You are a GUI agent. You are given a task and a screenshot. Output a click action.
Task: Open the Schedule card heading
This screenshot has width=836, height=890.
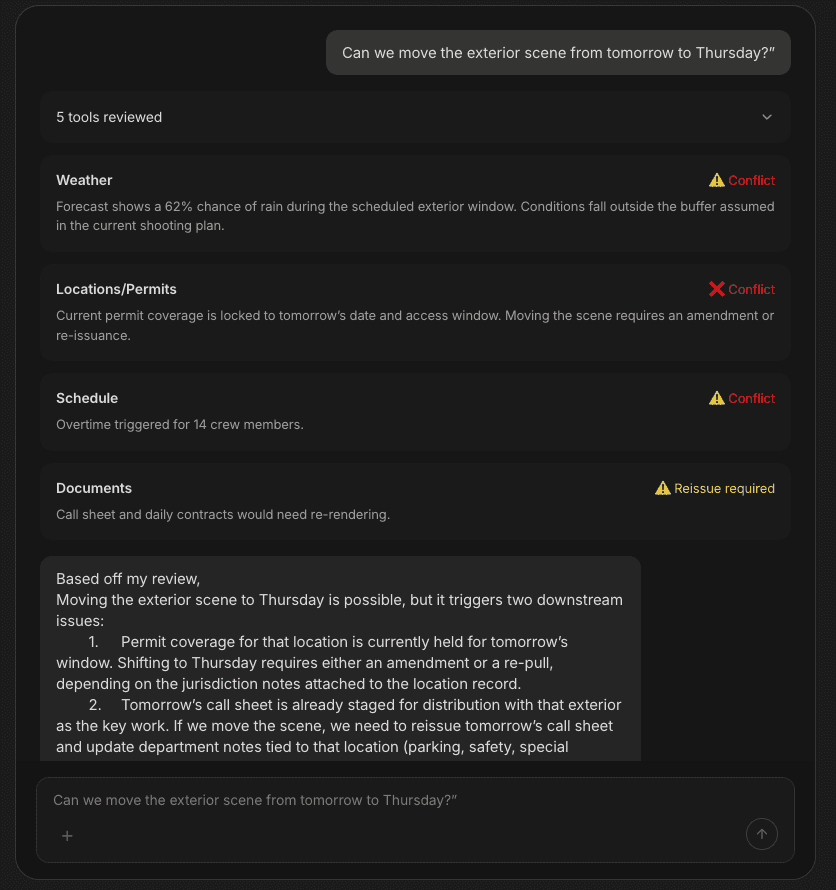[x=87, y=398]
